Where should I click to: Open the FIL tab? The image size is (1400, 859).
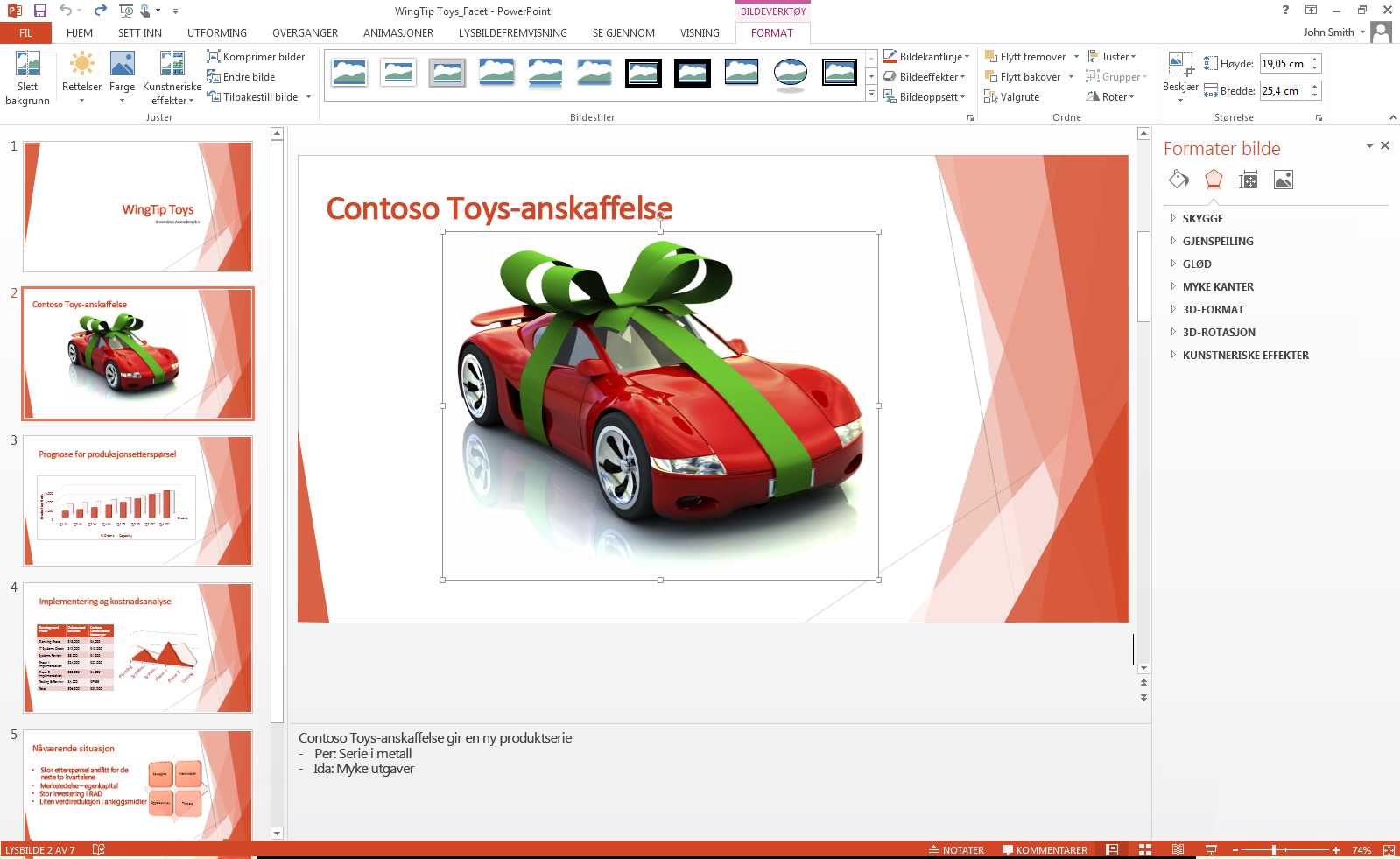pos(25,33)
